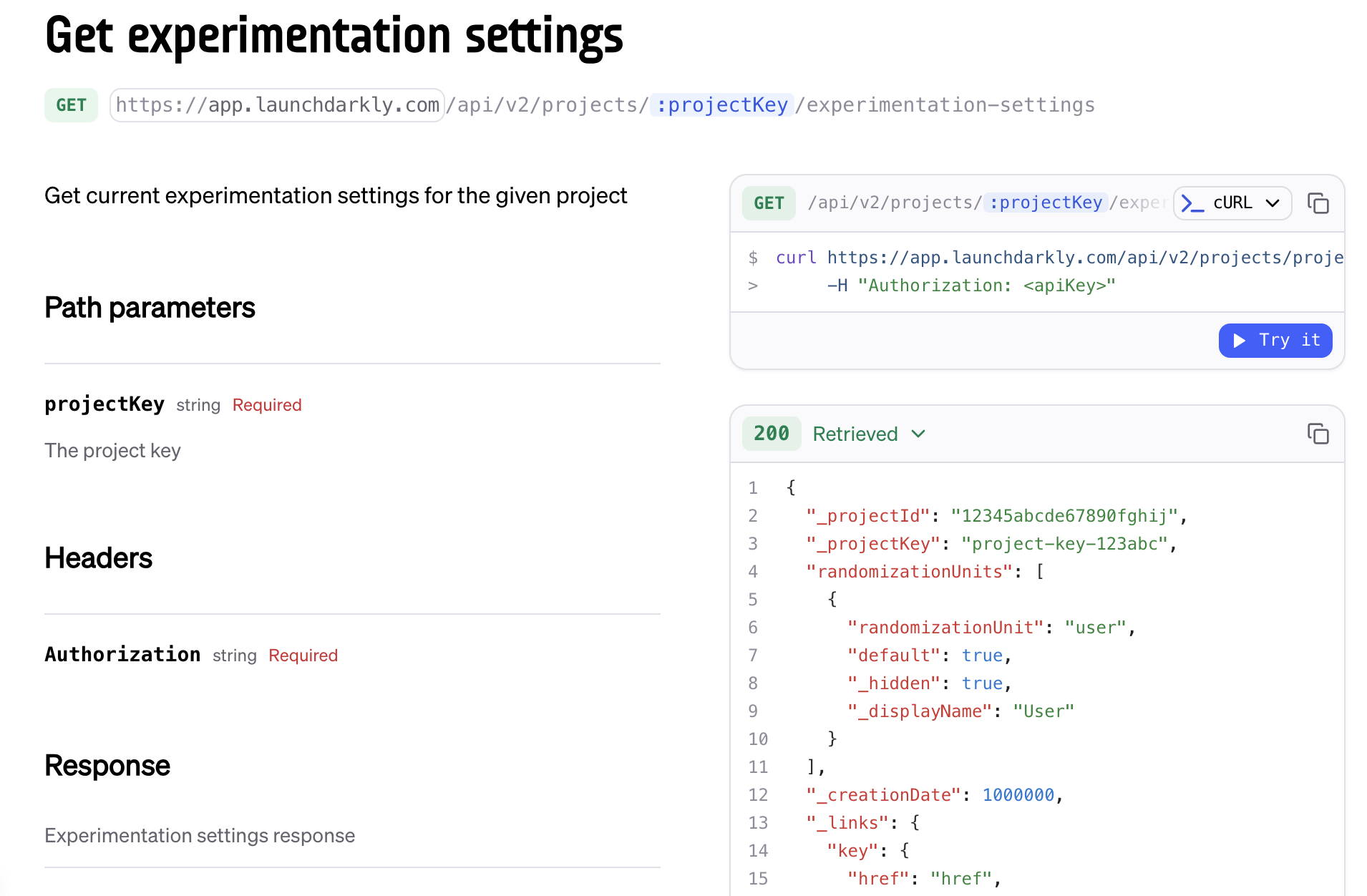The image size is (1367, 896).
Task: Click the projectKey parameter name
Action: (x=104, y=404)
